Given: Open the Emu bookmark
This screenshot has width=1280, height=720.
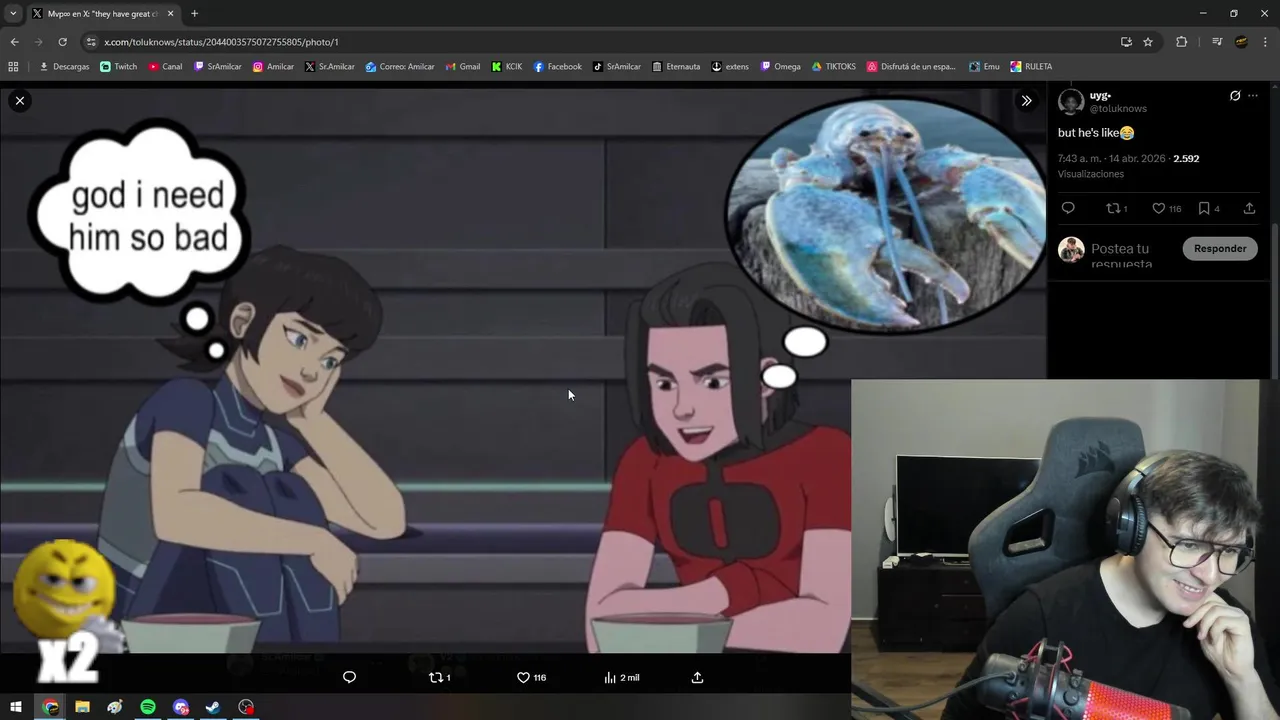Looking at the screenshot, I should [985, 67].
